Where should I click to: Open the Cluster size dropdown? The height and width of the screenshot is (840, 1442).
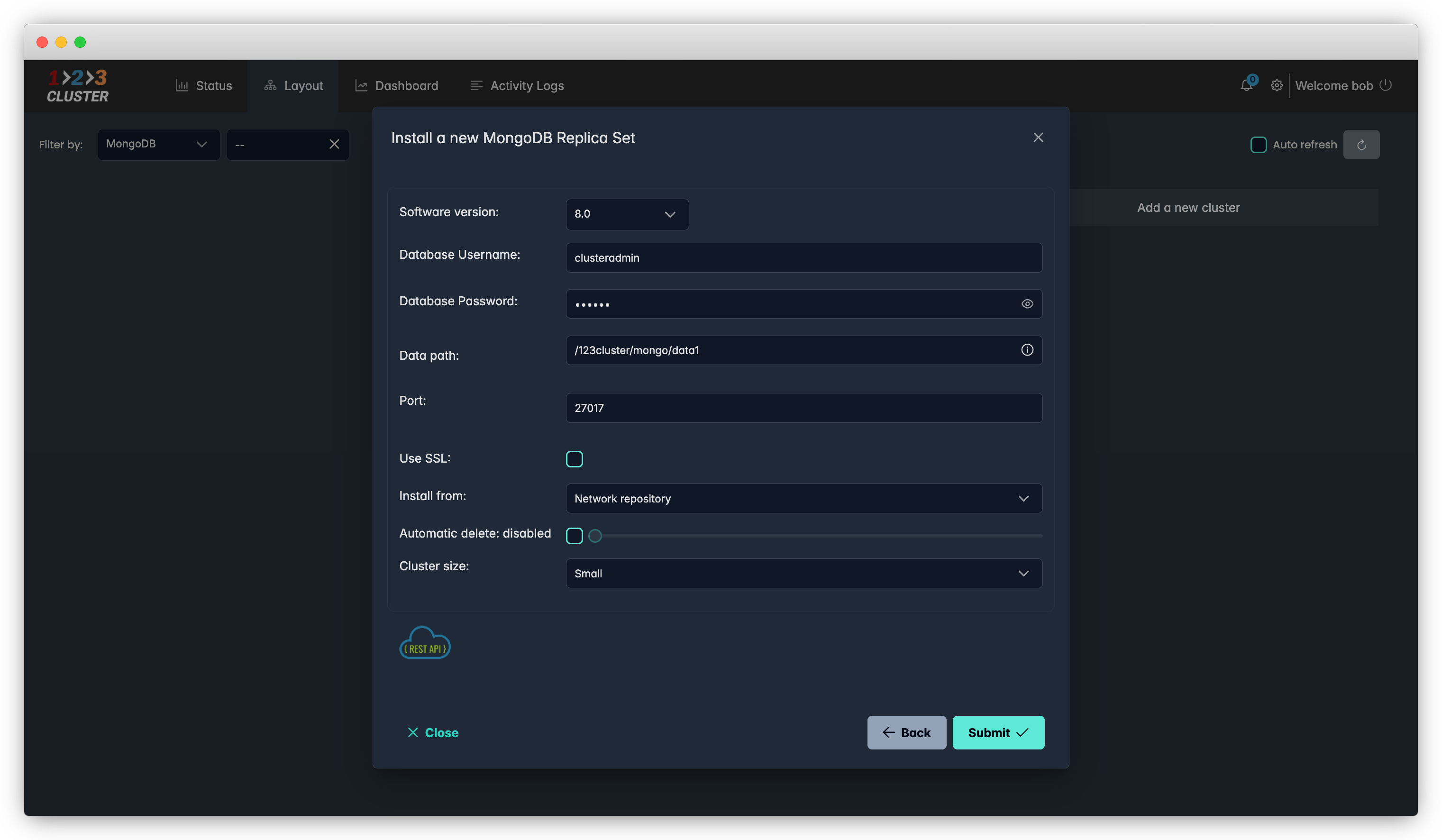pyautogui.click(x=803, y=573)
